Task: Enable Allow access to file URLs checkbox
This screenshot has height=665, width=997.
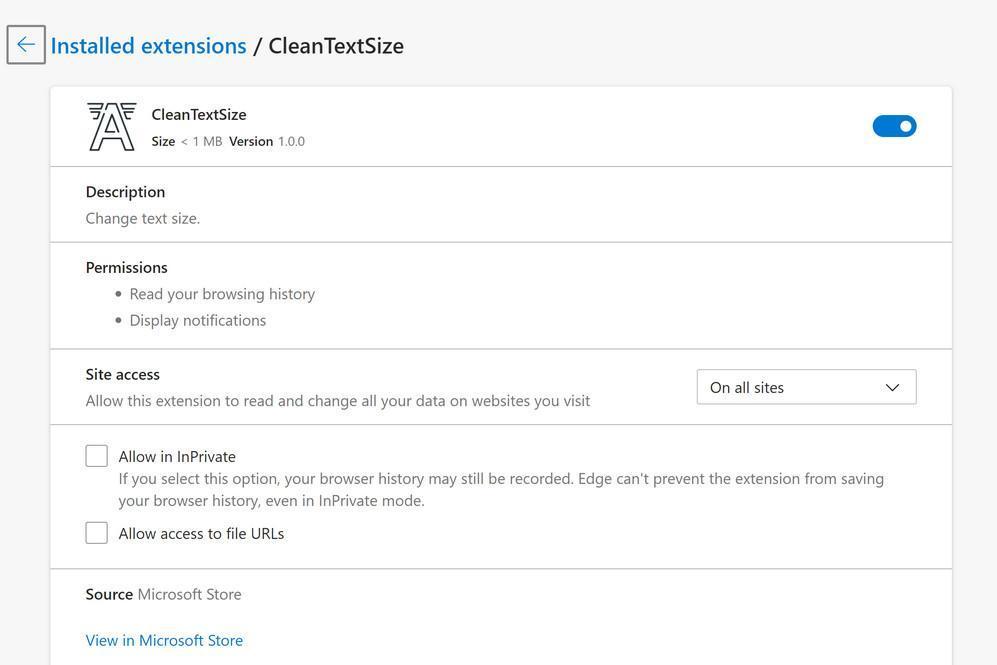Action: pos(97,533)
